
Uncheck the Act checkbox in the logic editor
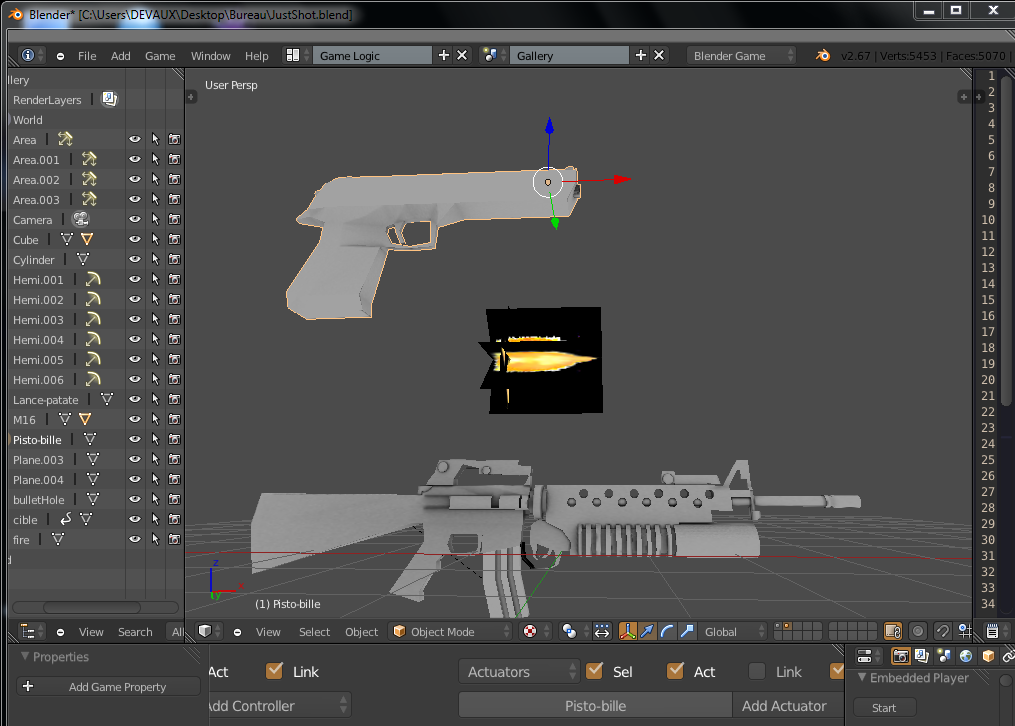point(676,671)
